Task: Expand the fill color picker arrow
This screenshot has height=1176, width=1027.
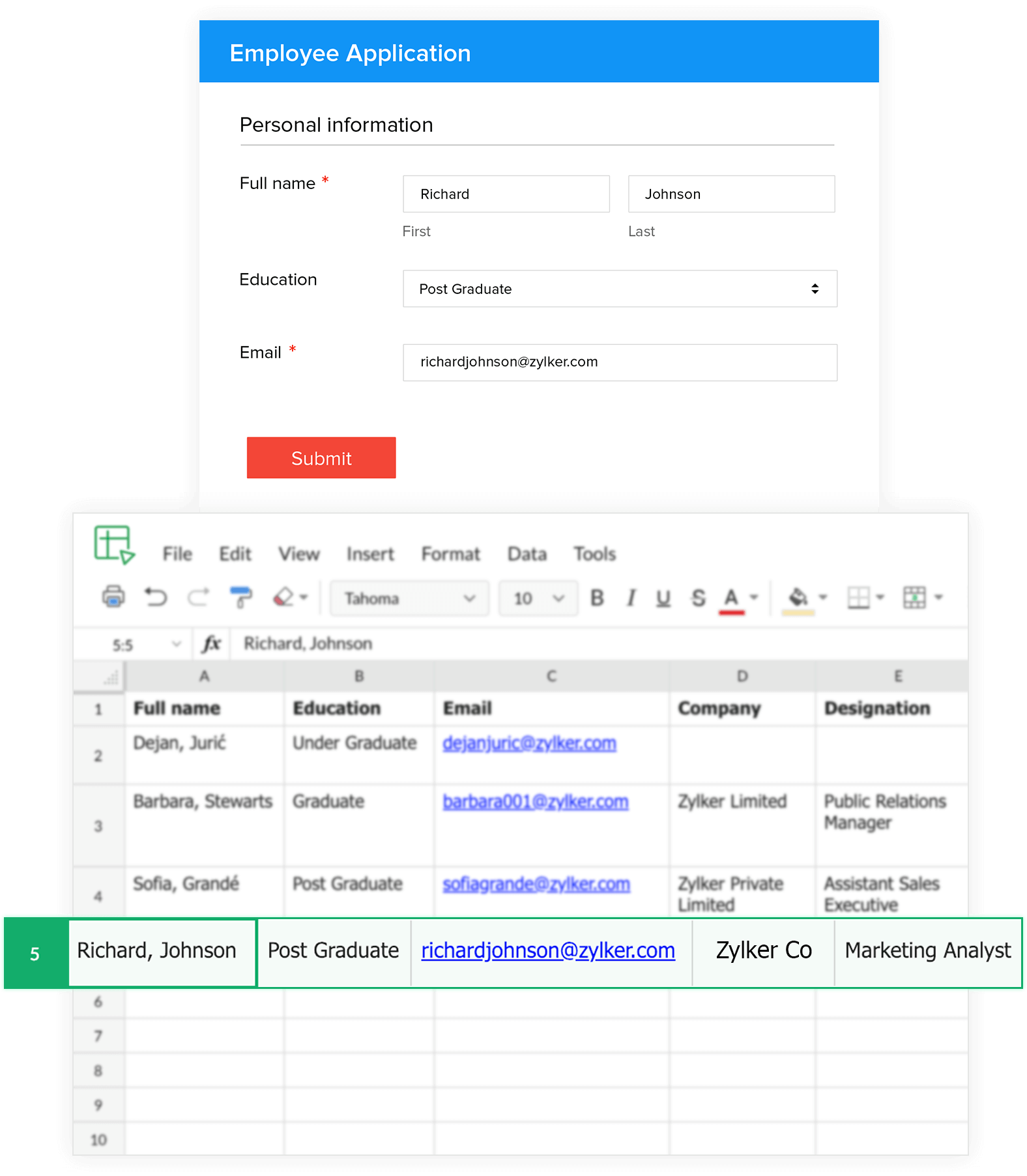Action: (823, 597)
